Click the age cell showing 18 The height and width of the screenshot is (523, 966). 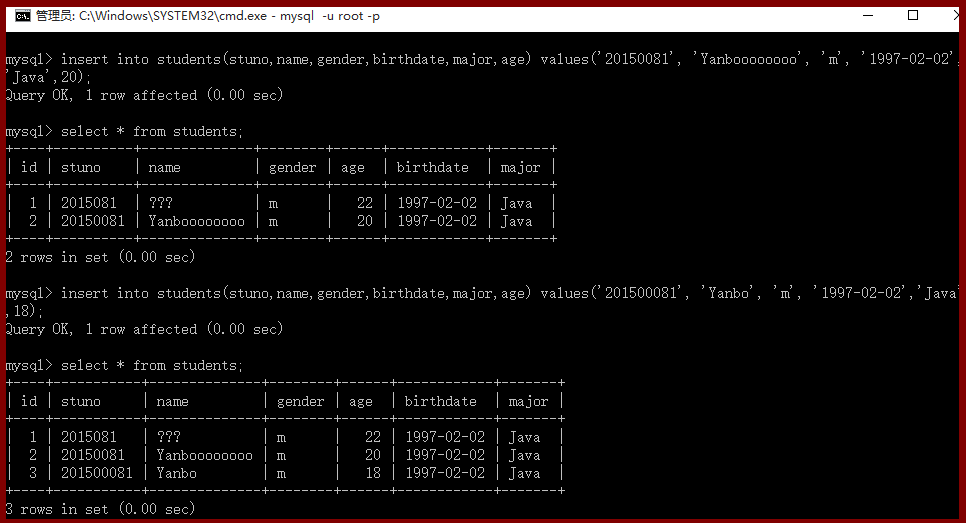click(x=373, y=473)
